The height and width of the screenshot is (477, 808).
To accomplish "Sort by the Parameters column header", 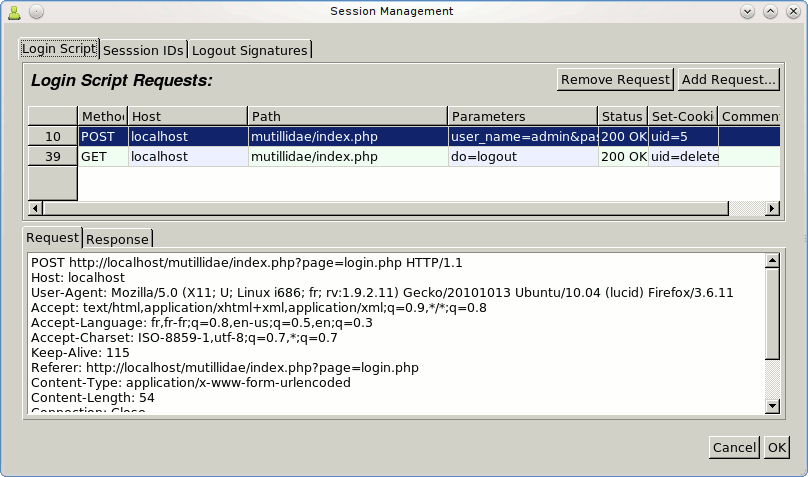I will (521, 116).
